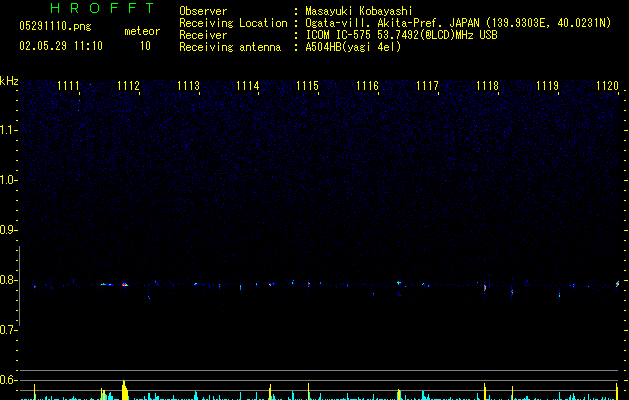The height and width of the screenshot is (400, 629).
Task: Click the 0.9 kHz axis label
Action: coord(8,230)
